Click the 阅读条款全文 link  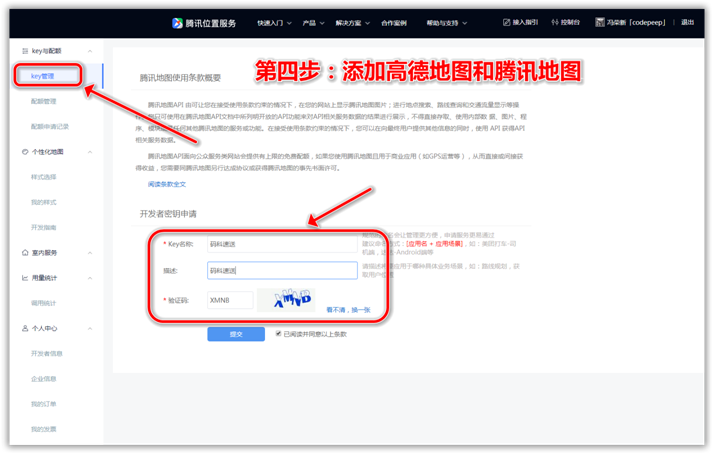click(167, 184)
